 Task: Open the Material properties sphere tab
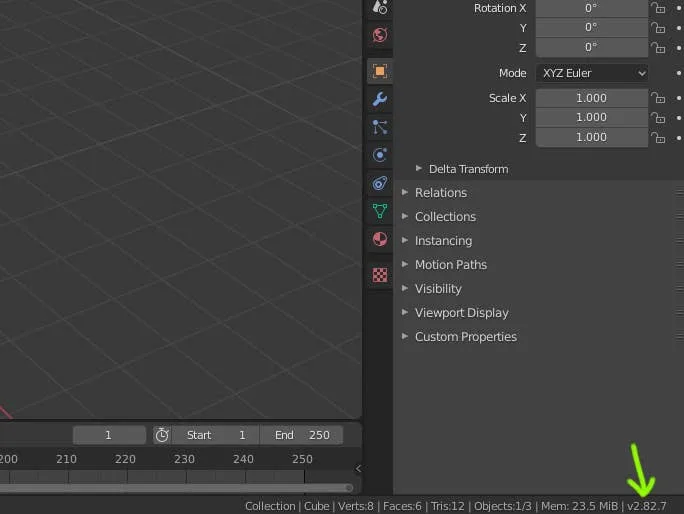[x=380, y=239]
